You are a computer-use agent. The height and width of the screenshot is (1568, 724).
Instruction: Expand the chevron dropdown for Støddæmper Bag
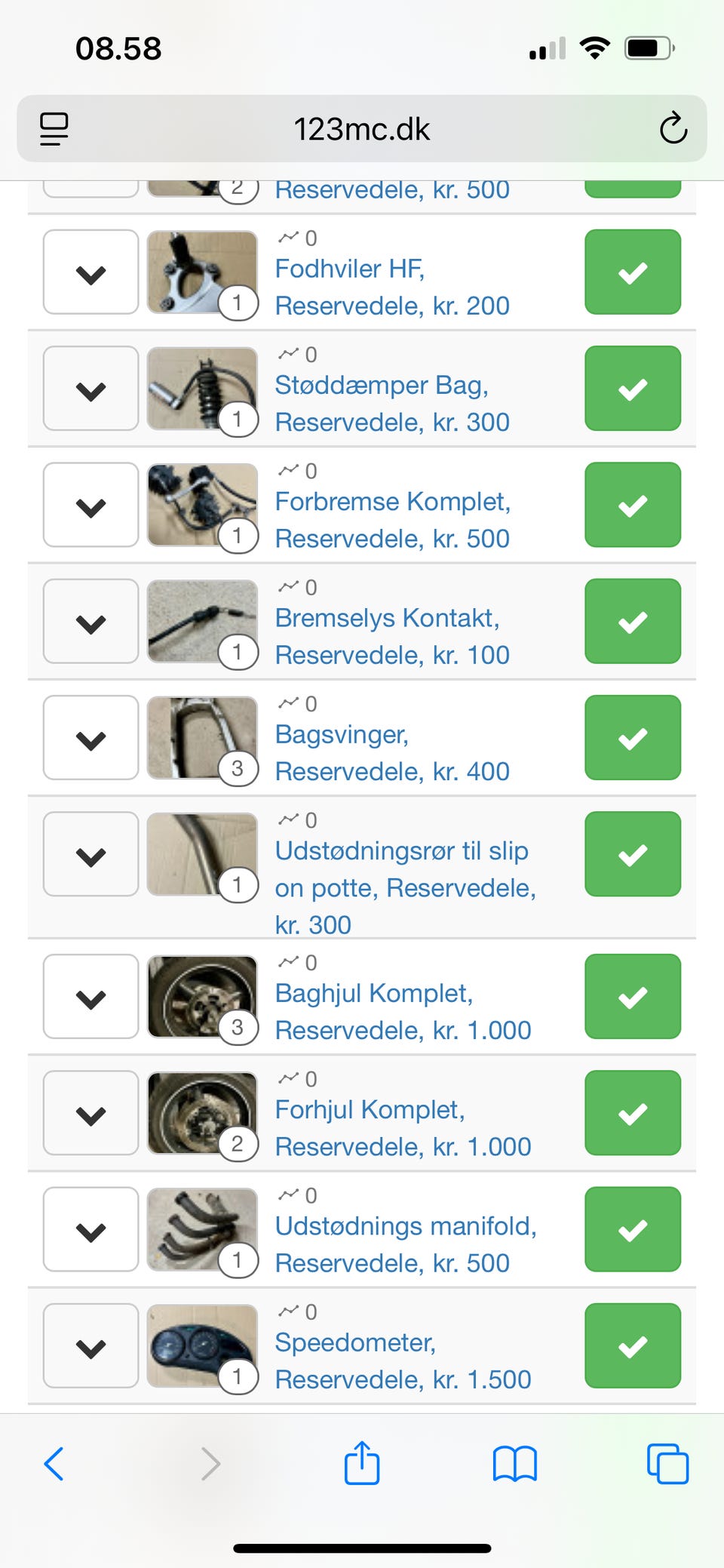tap(90, 389)
